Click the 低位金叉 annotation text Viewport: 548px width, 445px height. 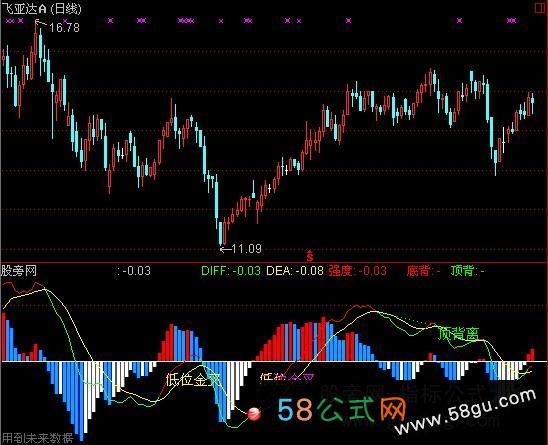click(193, 380)
